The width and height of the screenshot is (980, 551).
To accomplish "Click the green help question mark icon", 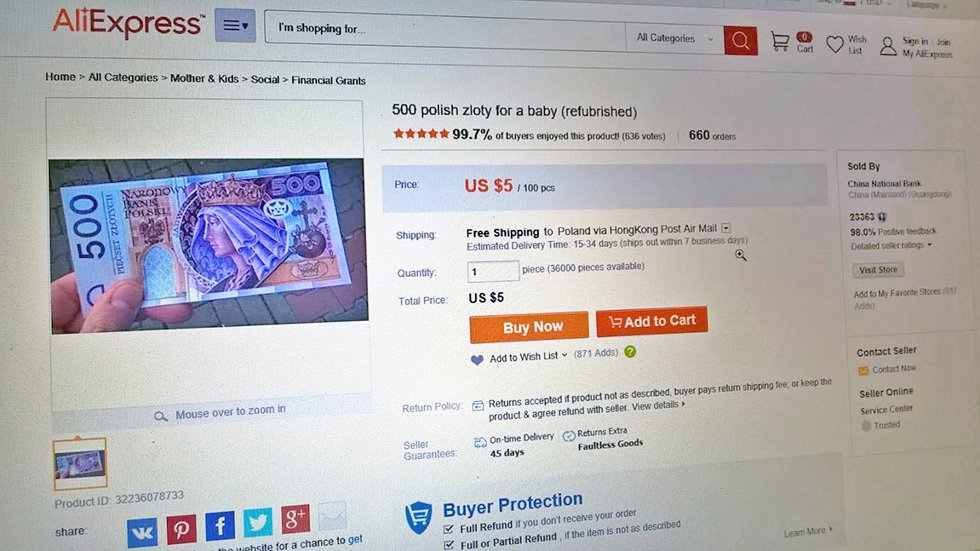I will (630, 352).
